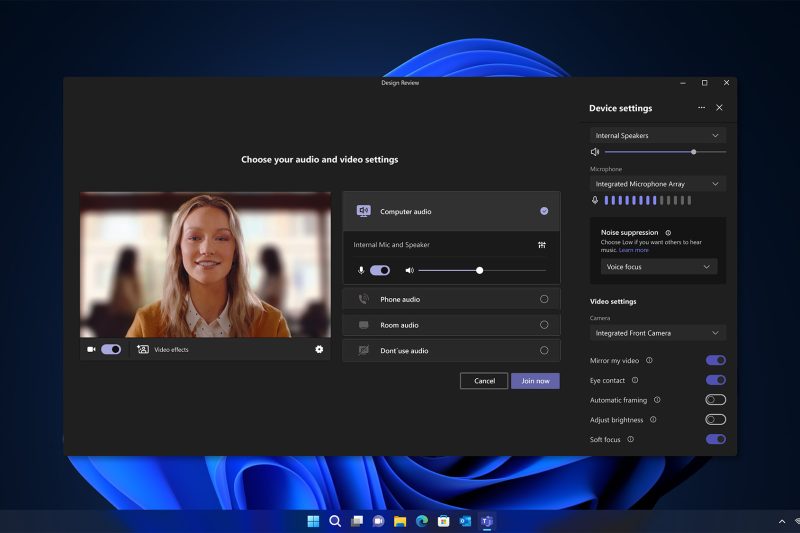Close the Device settings panel
The image size is (800, 533).
[x=719, y=108]
